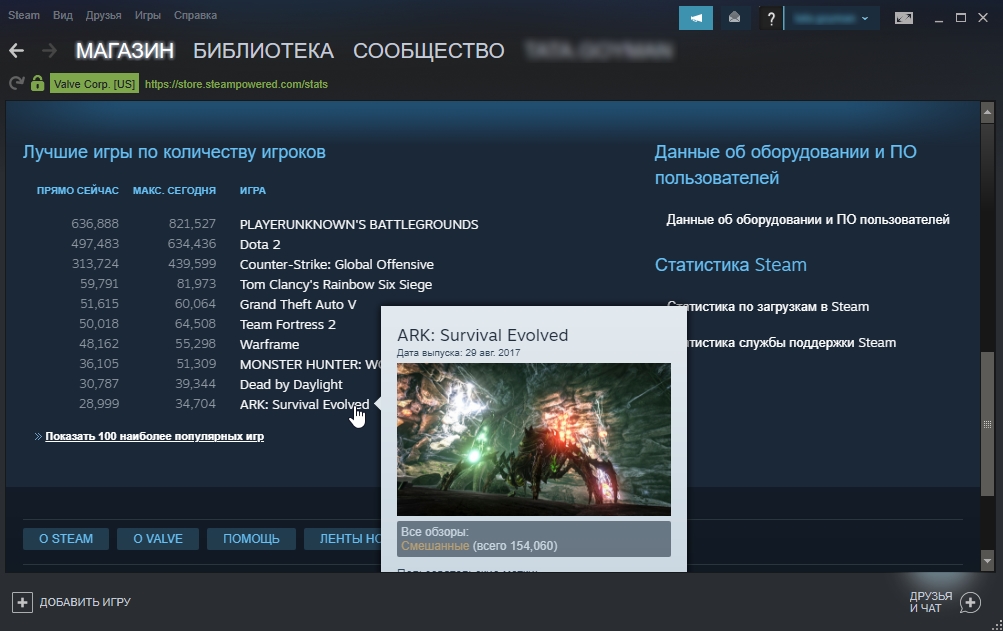The height and width of the screenshot is (631, 1003).
Task: Click the О VALVE footer button
Action: (158, 539)
